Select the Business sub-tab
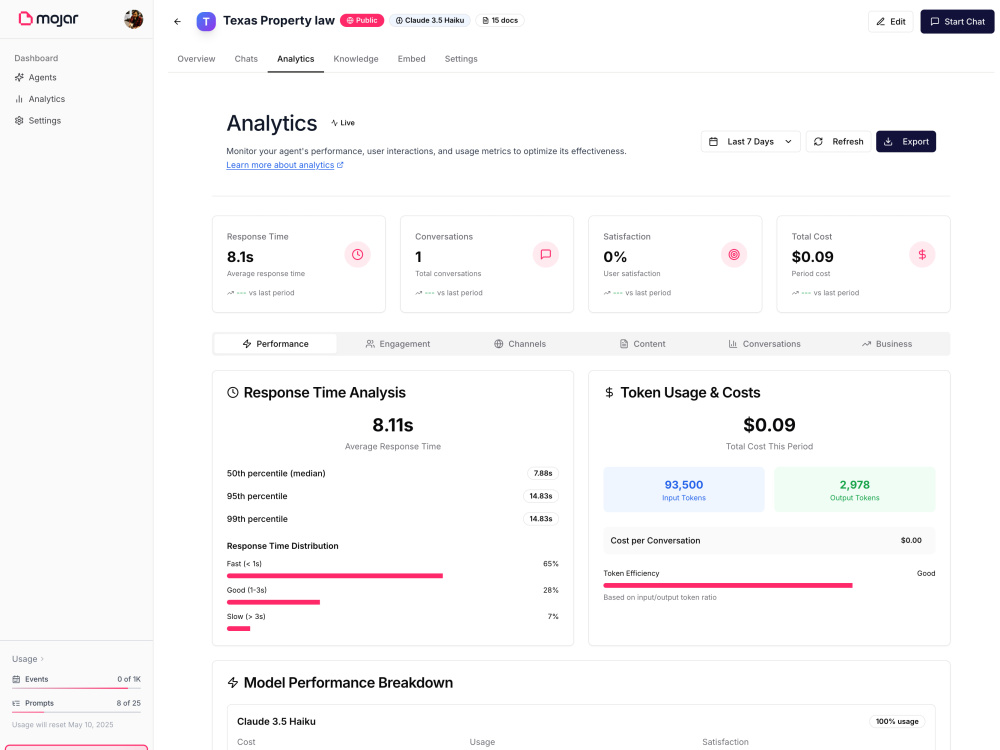 click(x=887, y=344)
